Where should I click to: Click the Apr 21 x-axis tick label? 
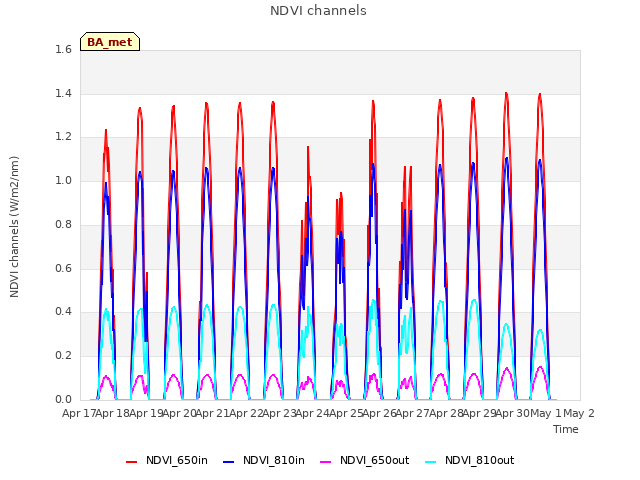(x=212, y=413)
